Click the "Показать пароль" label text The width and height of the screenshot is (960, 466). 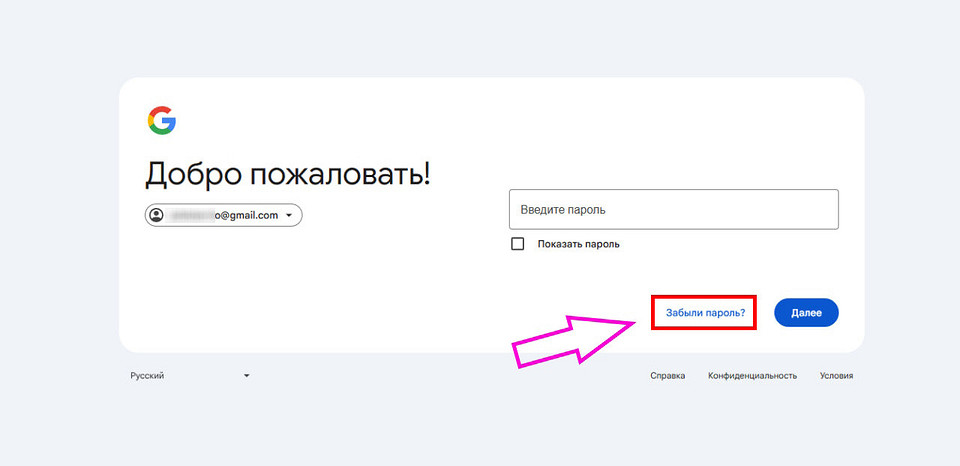coord(579,244)
